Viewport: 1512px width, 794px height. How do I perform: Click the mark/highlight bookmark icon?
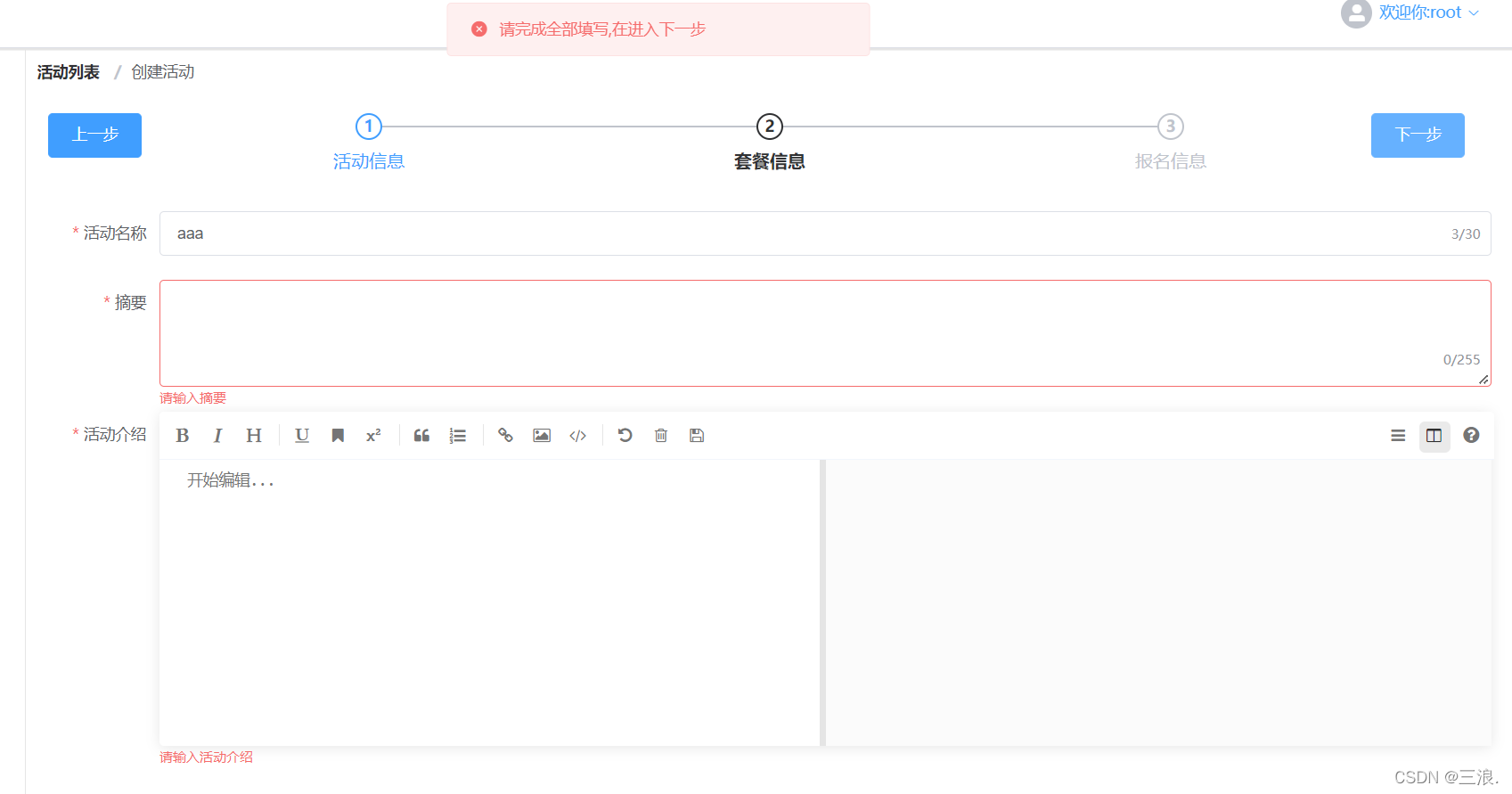338,435
